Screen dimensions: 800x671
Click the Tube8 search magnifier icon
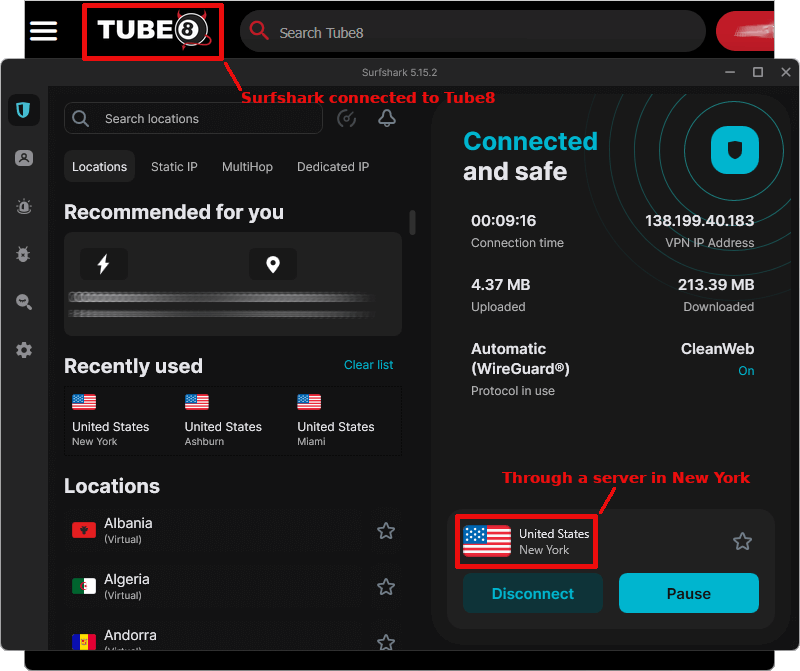pos(259,31)
